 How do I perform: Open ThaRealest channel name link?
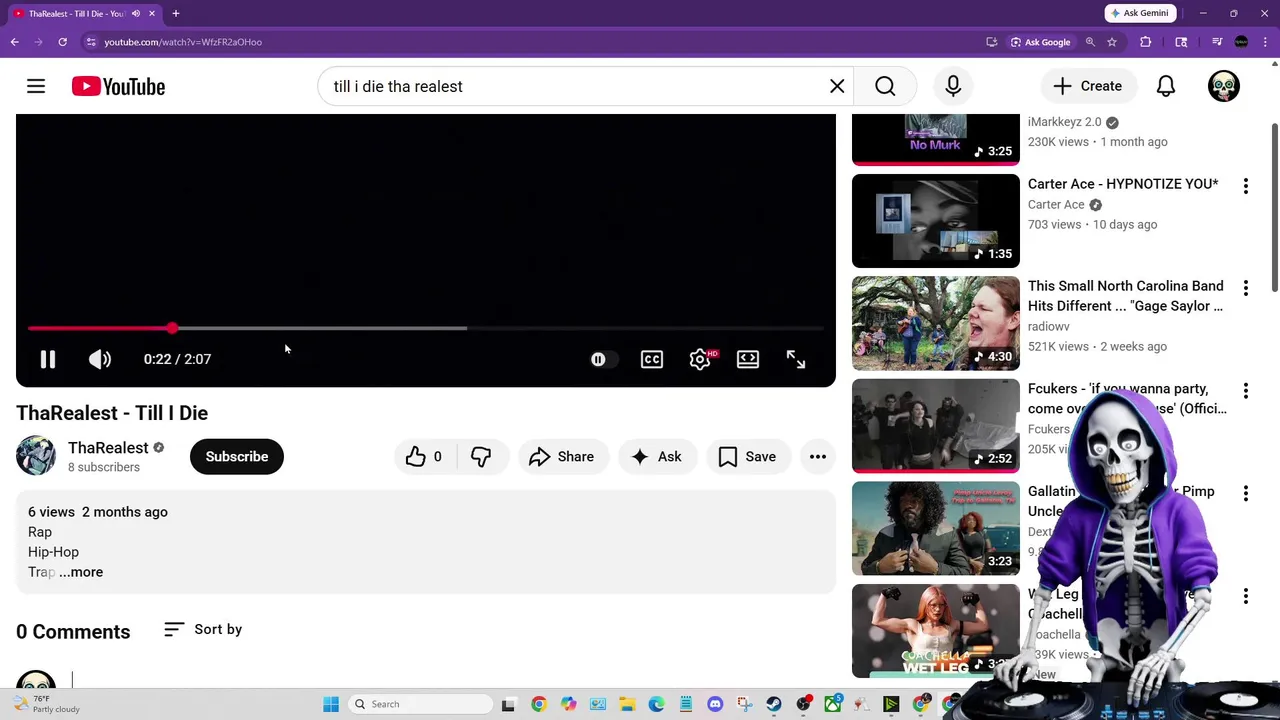(x=108, y=448)
